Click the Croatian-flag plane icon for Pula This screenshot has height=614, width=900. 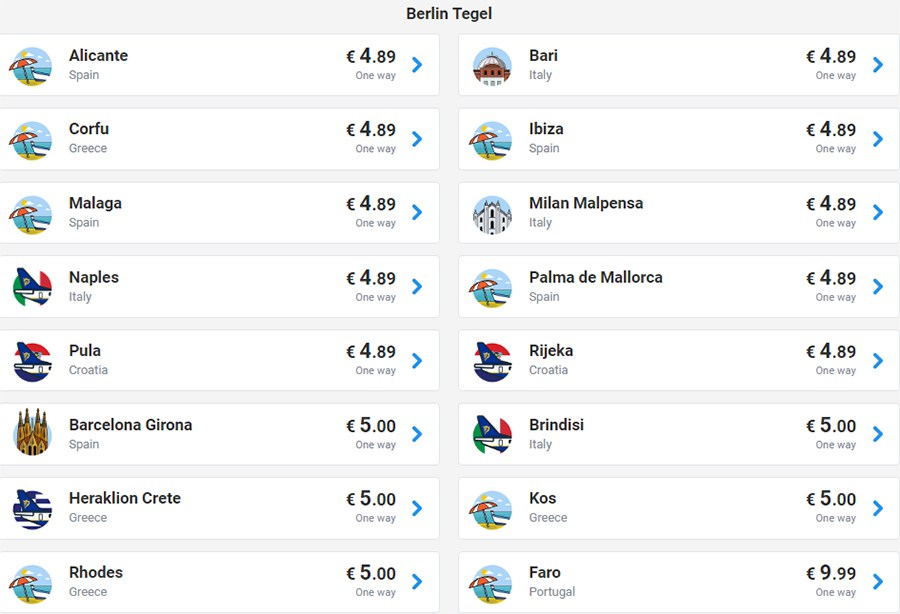click(31, 361)
